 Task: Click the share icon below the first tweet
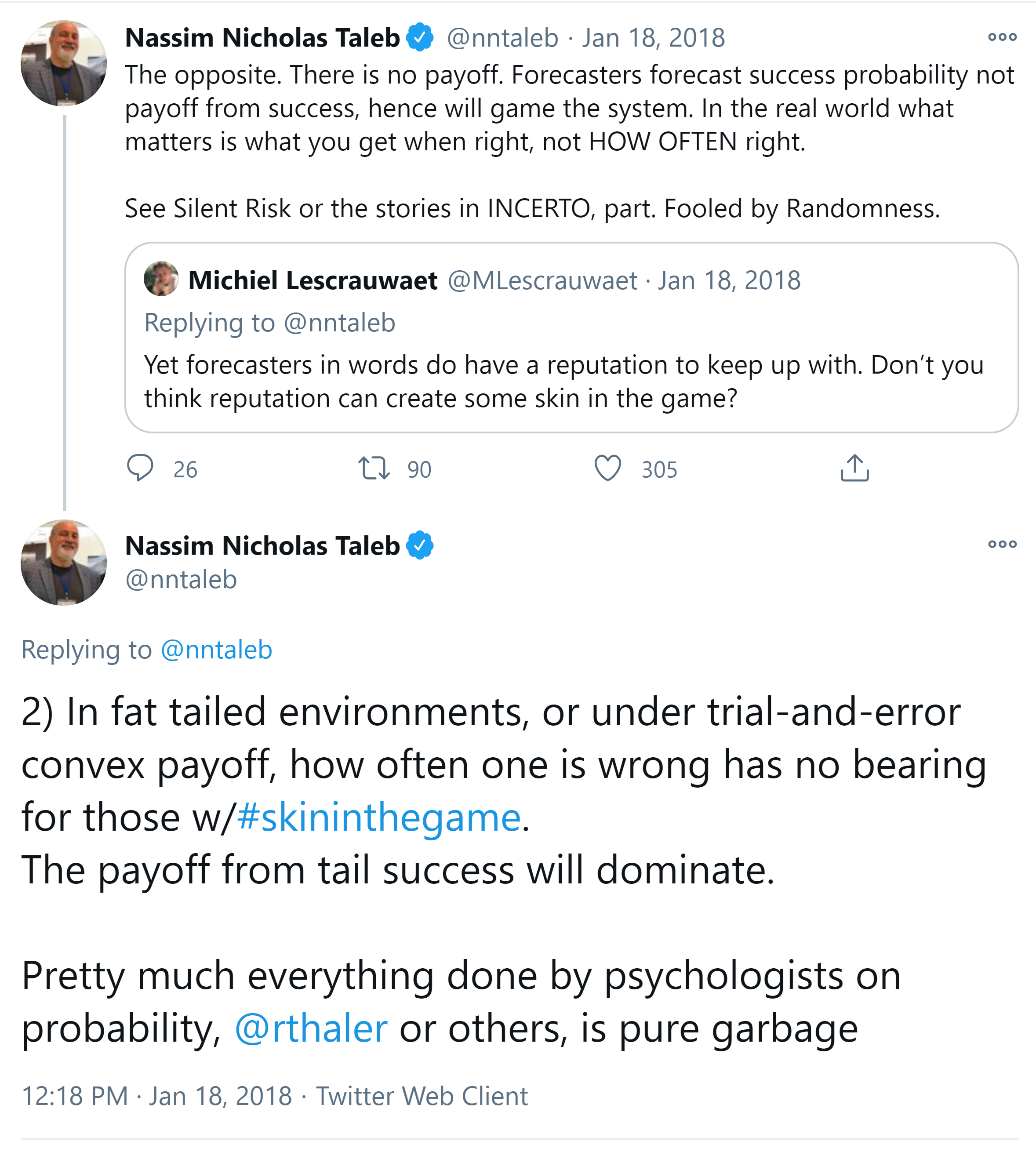854,468
